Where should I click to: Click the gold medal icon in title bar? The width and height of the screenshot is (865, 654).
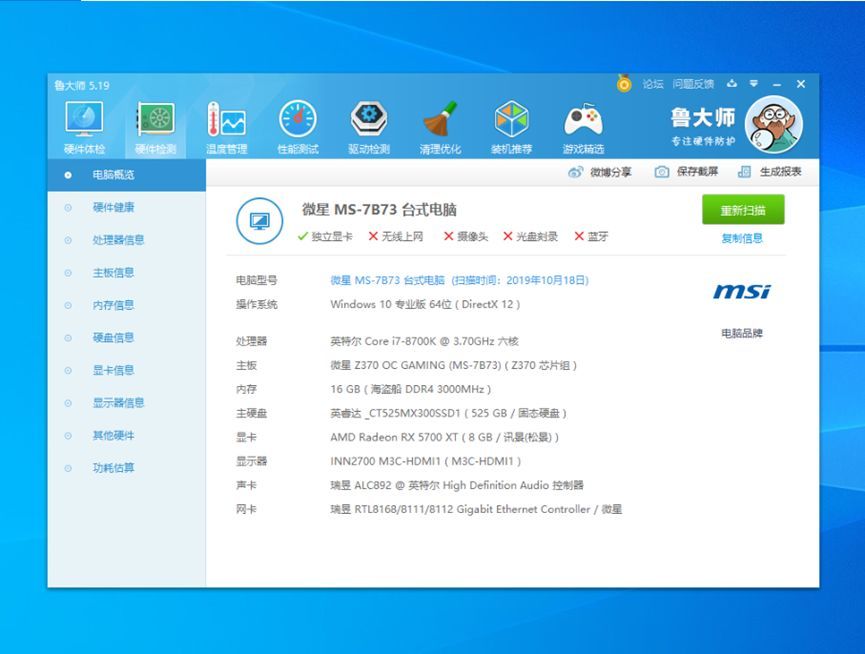point(624,83)
